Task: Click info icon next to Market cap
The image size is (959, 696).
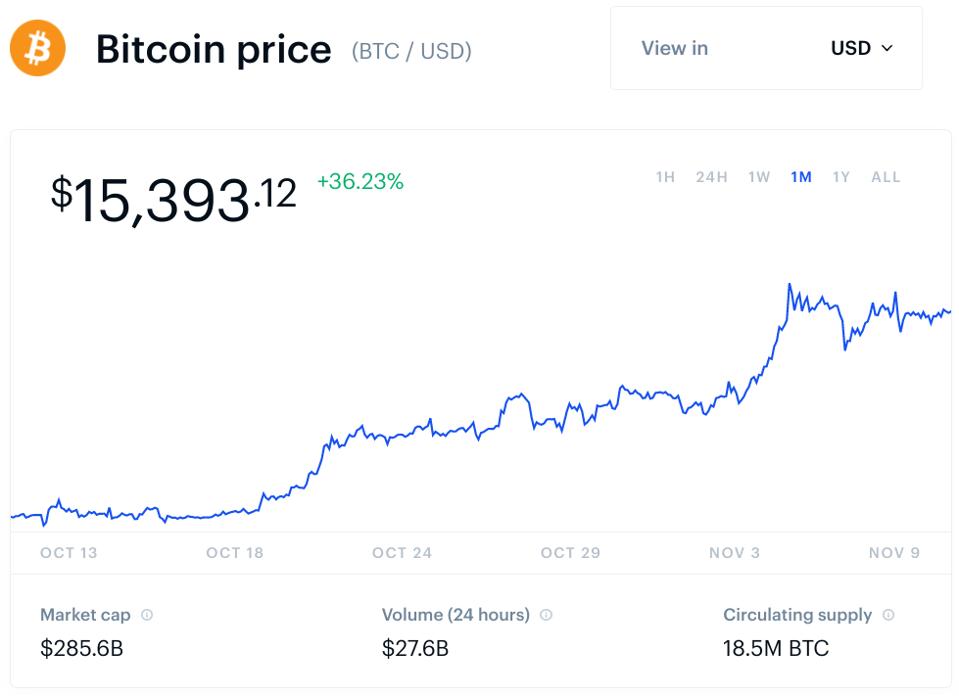Action: 147,615
